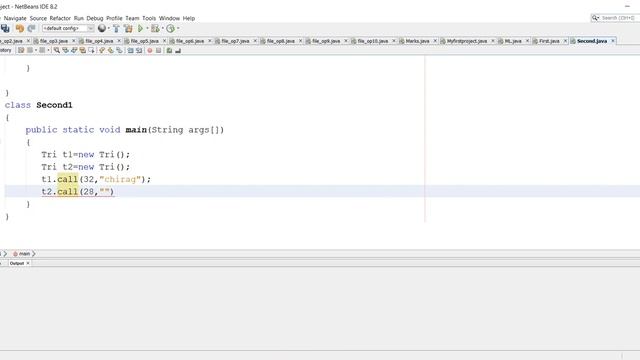Expand the dropdown arrow beside the globe icon
The image size is (640, 360).
[109, 29]
